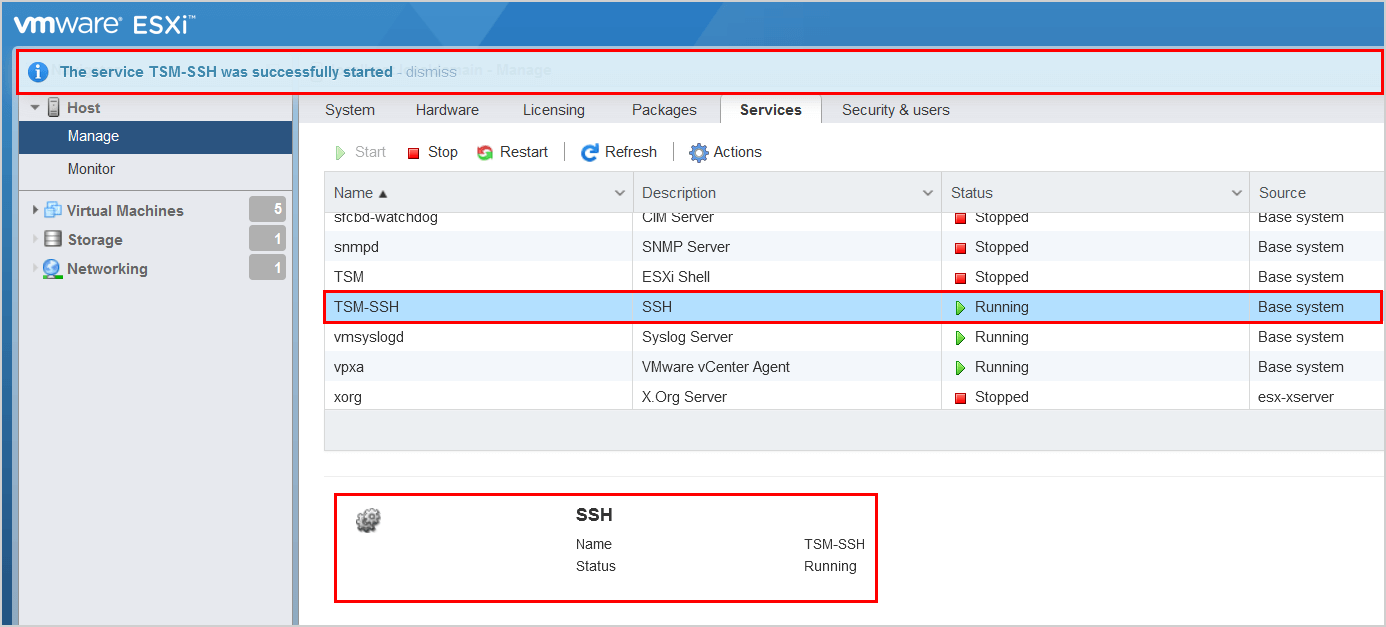The width and height of the screenshot is (1386, 627).
Task: Open the Packages tab
Action: pyautogui.click(x=664, y=110)
